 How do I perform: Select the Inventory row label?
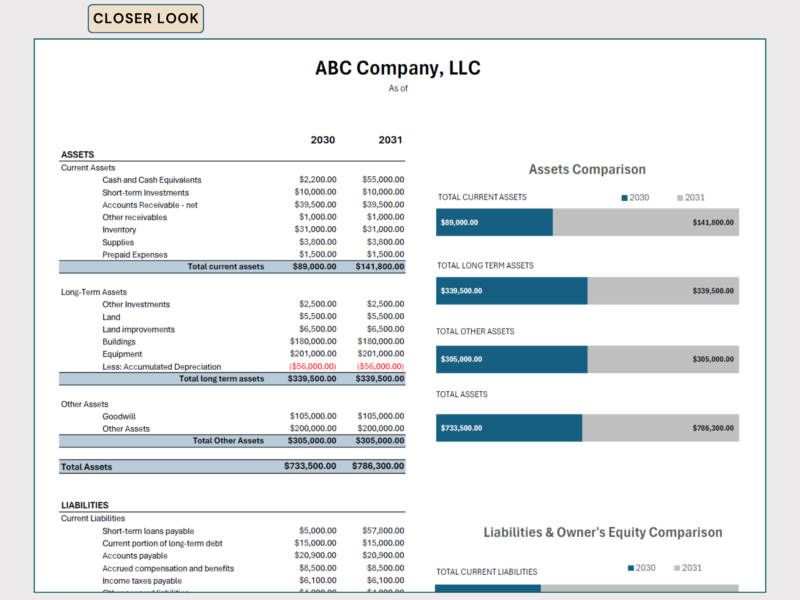click(119, 230)
